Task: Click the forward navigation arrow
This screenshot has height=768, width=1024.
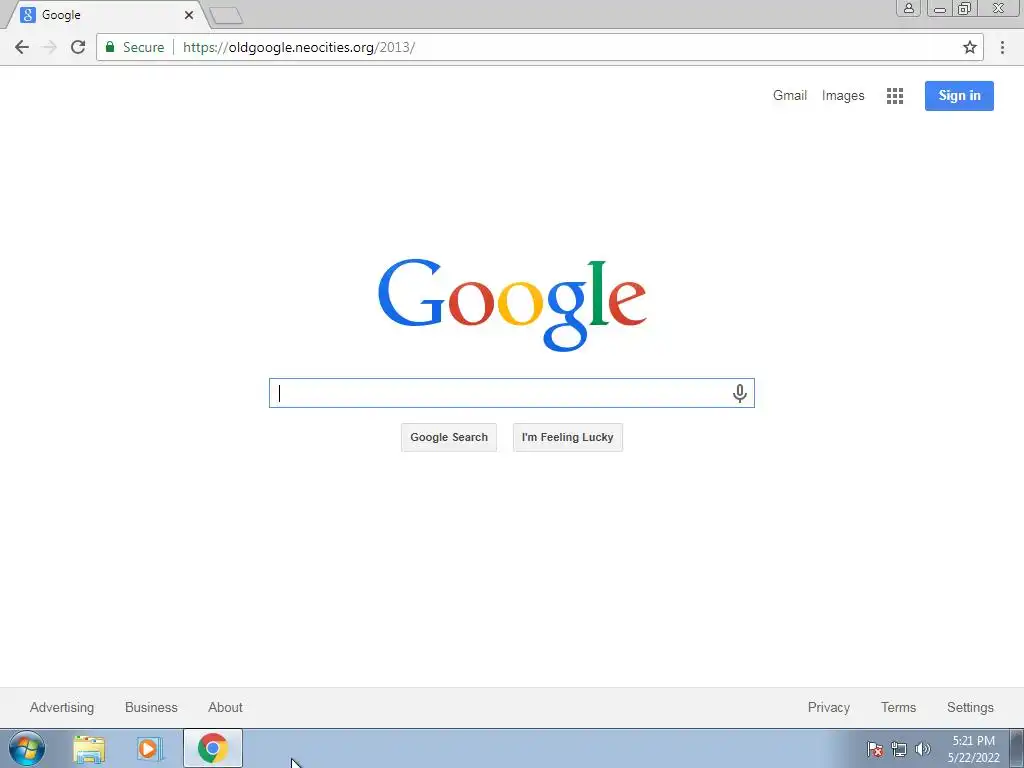Action: tap(50, 47)
